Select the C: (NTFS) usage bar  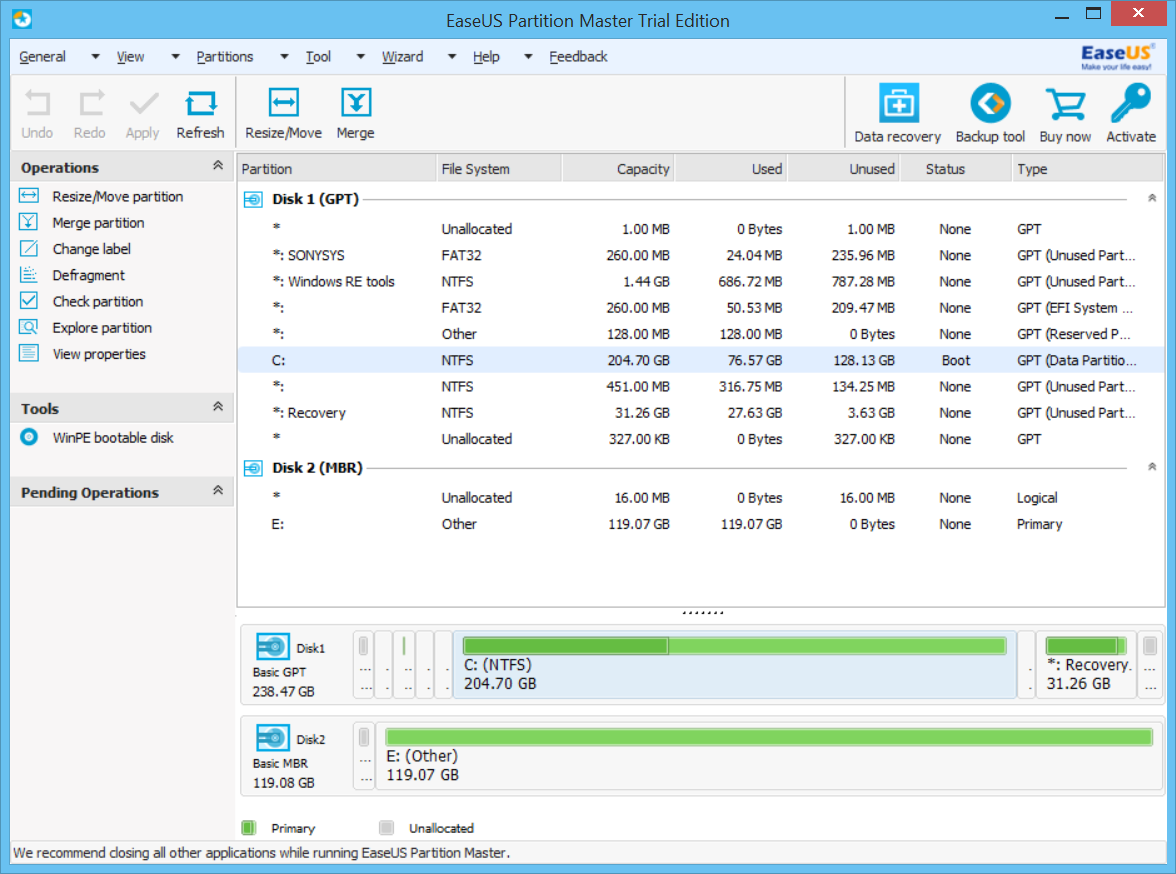(734, 646)
